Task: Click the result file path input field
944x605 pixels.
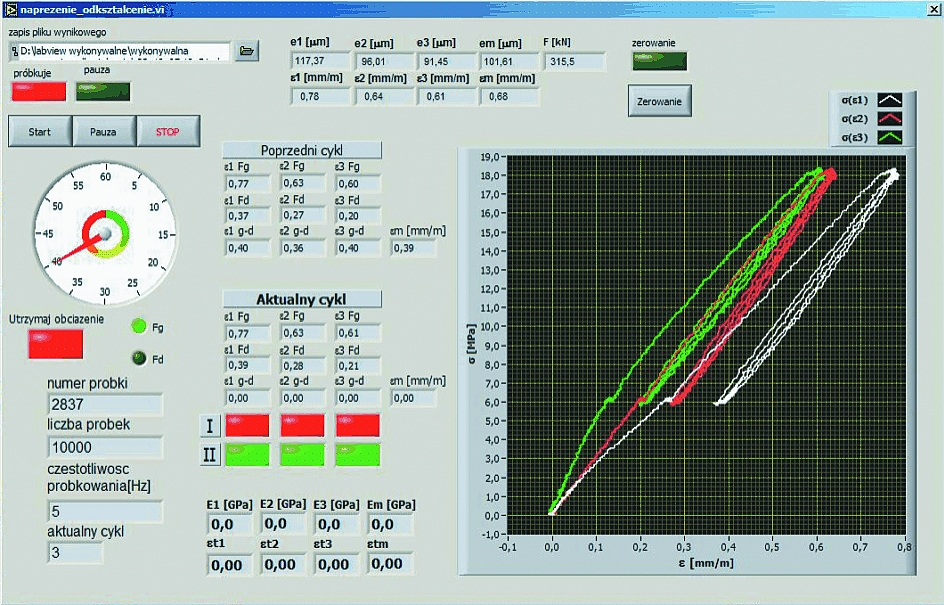Action: (118, 51)
